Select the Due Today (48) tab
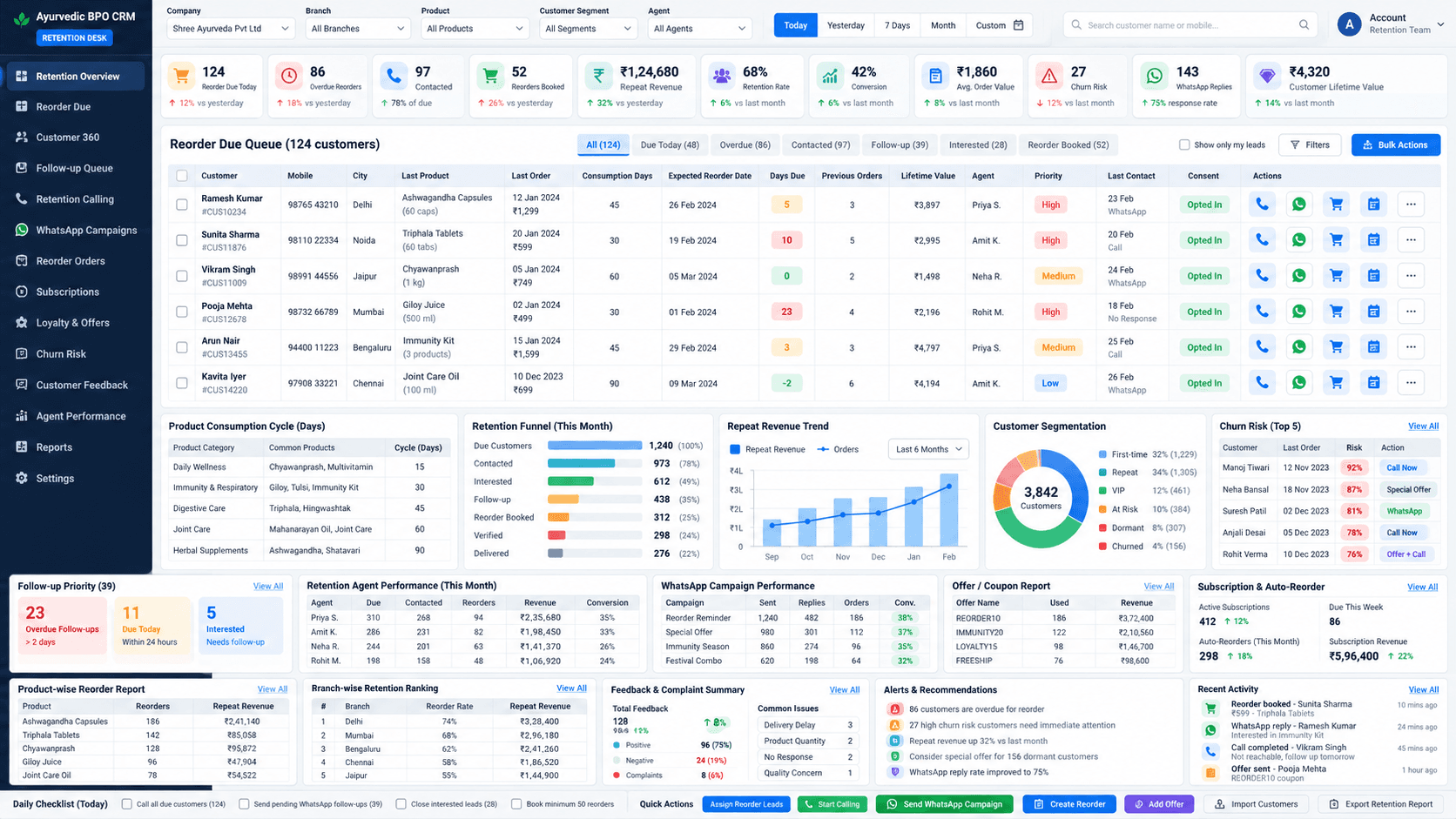The height and width of the screenshot is (819, 1456). coord(670,145)
